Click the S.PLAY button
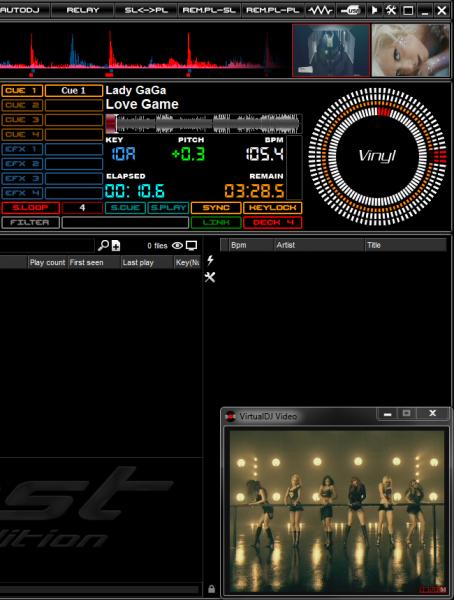This screenshot has height=600, width=454. click(168, 208)
